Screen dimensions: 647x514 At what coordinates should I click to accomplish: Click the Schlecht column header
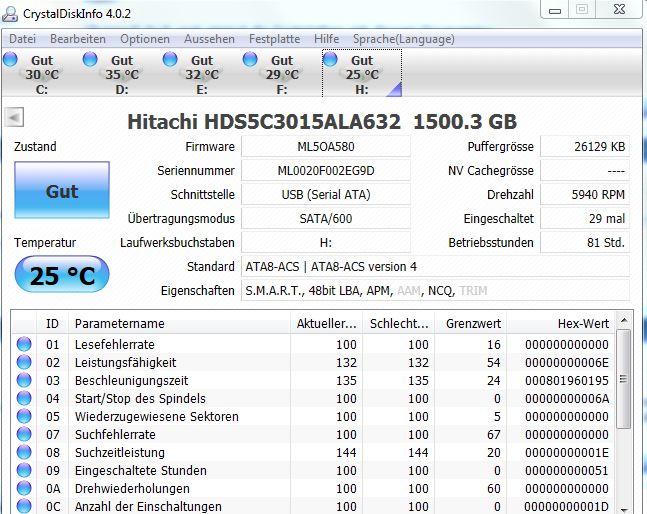coord(399,323)
